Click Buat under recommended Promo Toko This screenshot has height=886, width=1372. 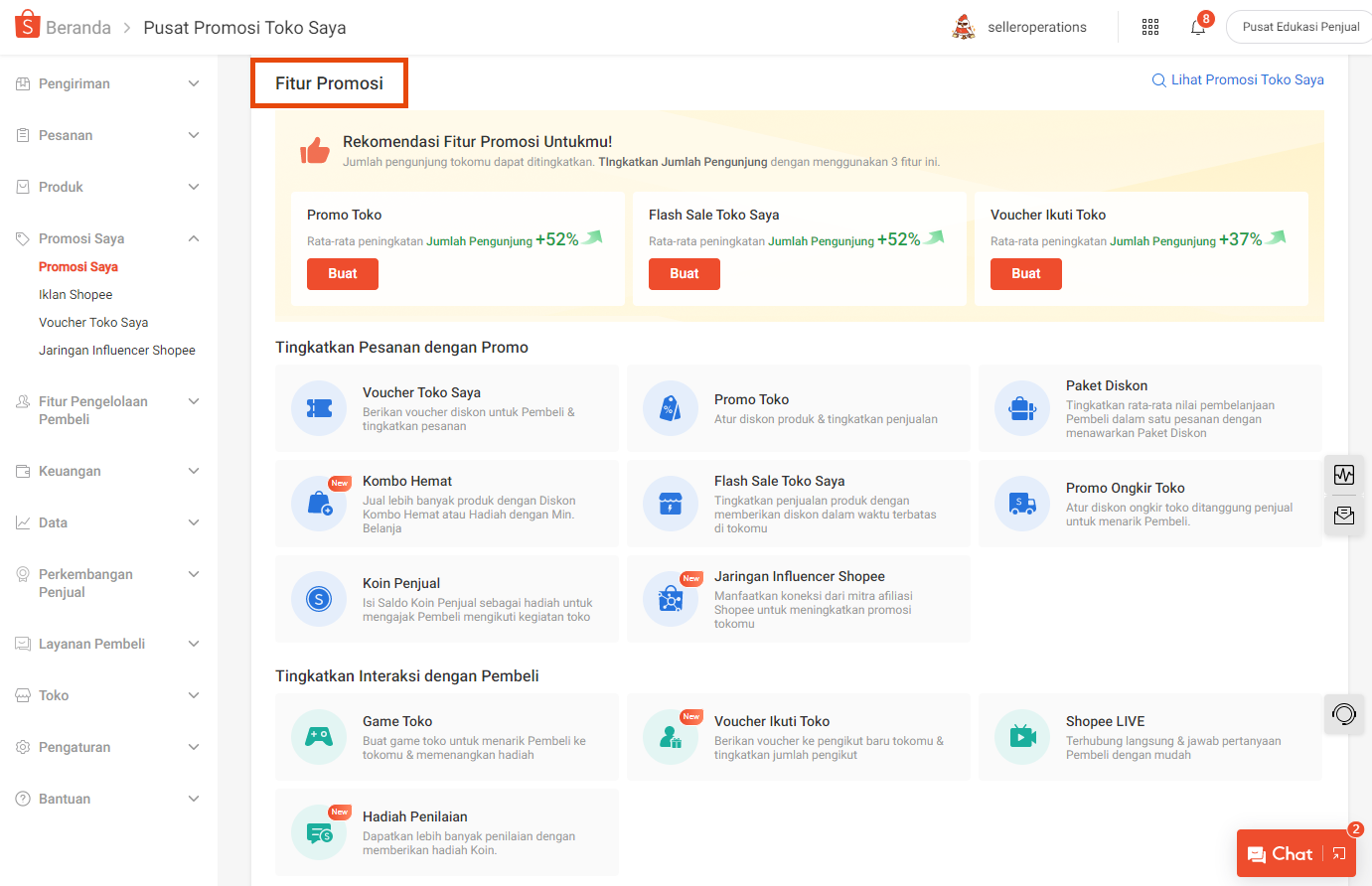pos(343,274)
